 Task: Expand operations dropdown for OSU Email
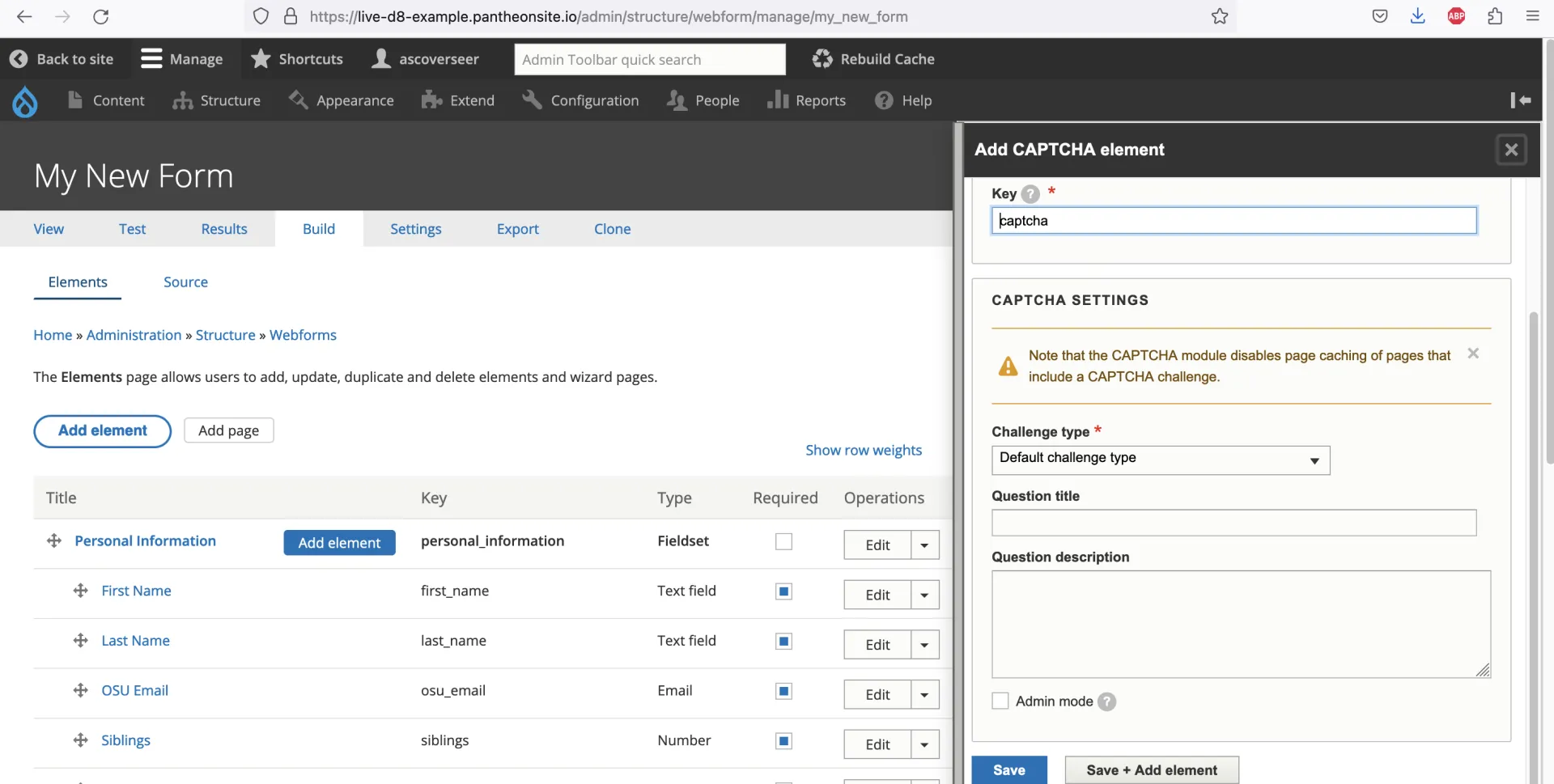pyautogui.click(x=925, y=695)
